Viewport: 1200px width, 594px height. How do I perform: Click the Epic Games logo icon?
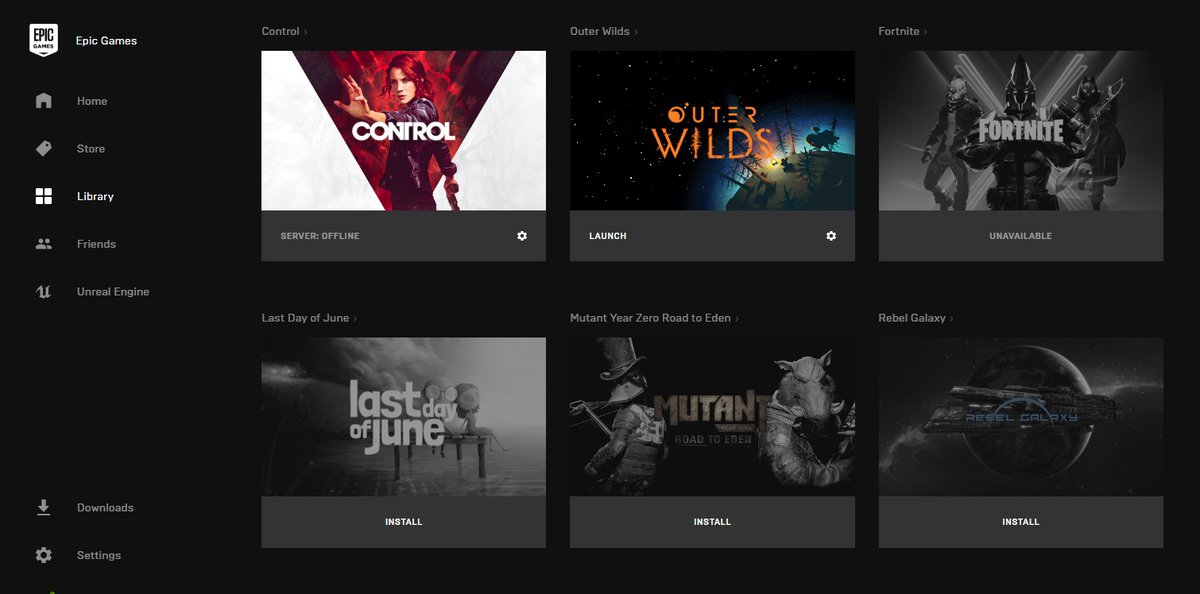(x=43, y=40)
